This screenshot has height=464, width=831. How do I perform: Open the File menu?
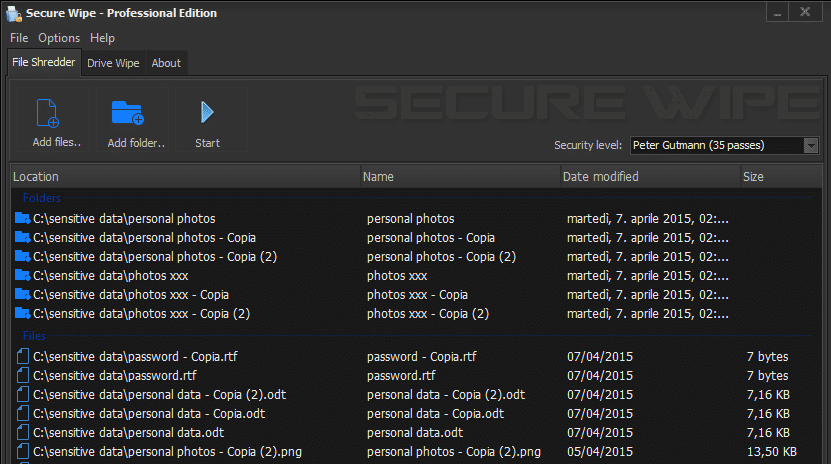coord(19,38)
